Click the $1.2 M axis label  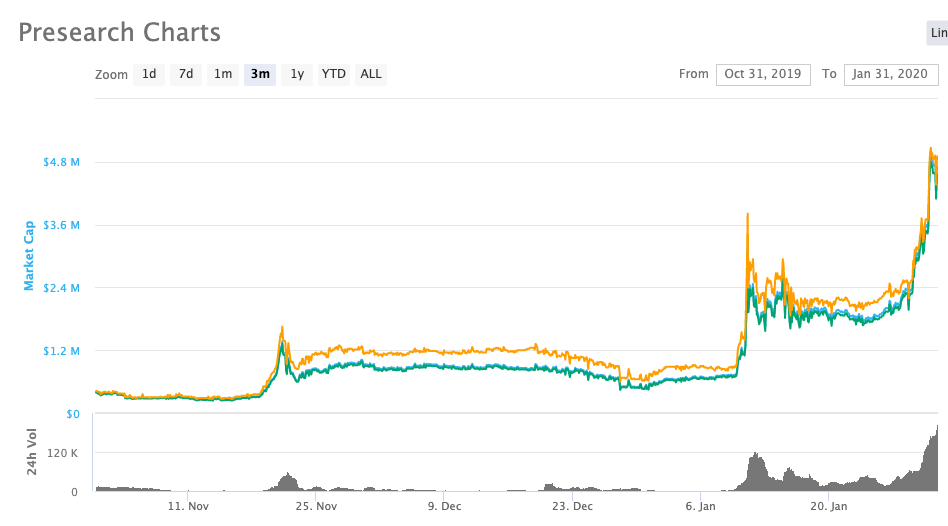(x=61, y=351)
